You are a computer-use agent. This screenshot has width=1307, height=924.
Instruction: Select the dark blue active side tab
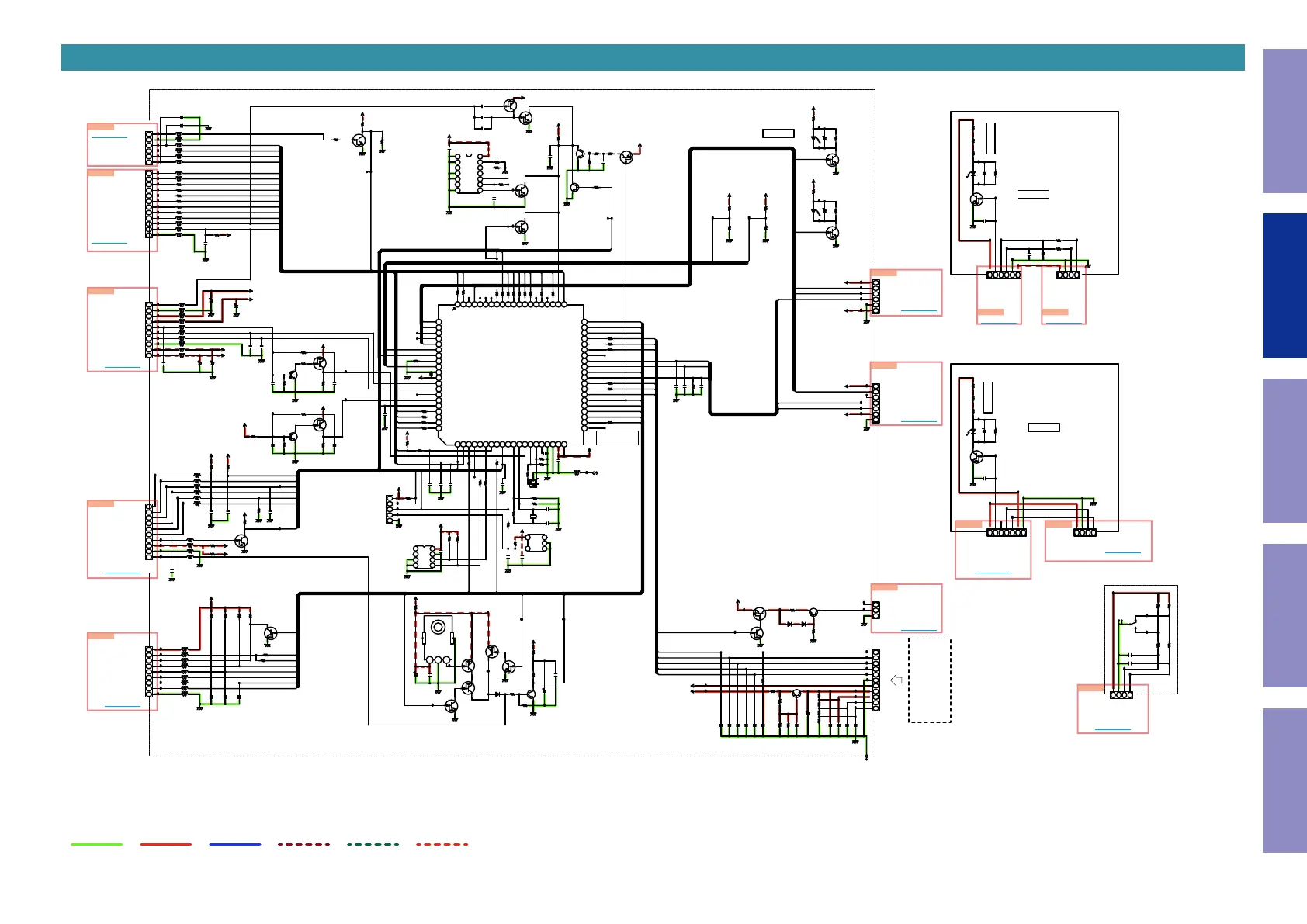click(1284, 286)
